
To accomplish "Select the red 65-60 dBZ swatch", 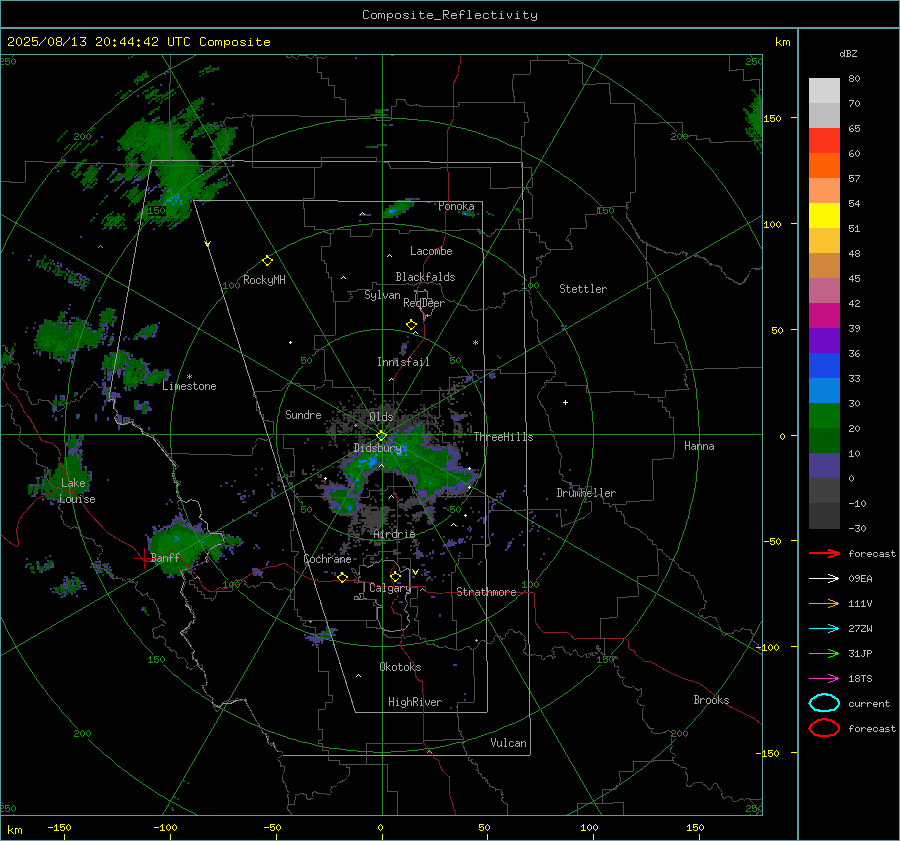I will click(824, 141).
